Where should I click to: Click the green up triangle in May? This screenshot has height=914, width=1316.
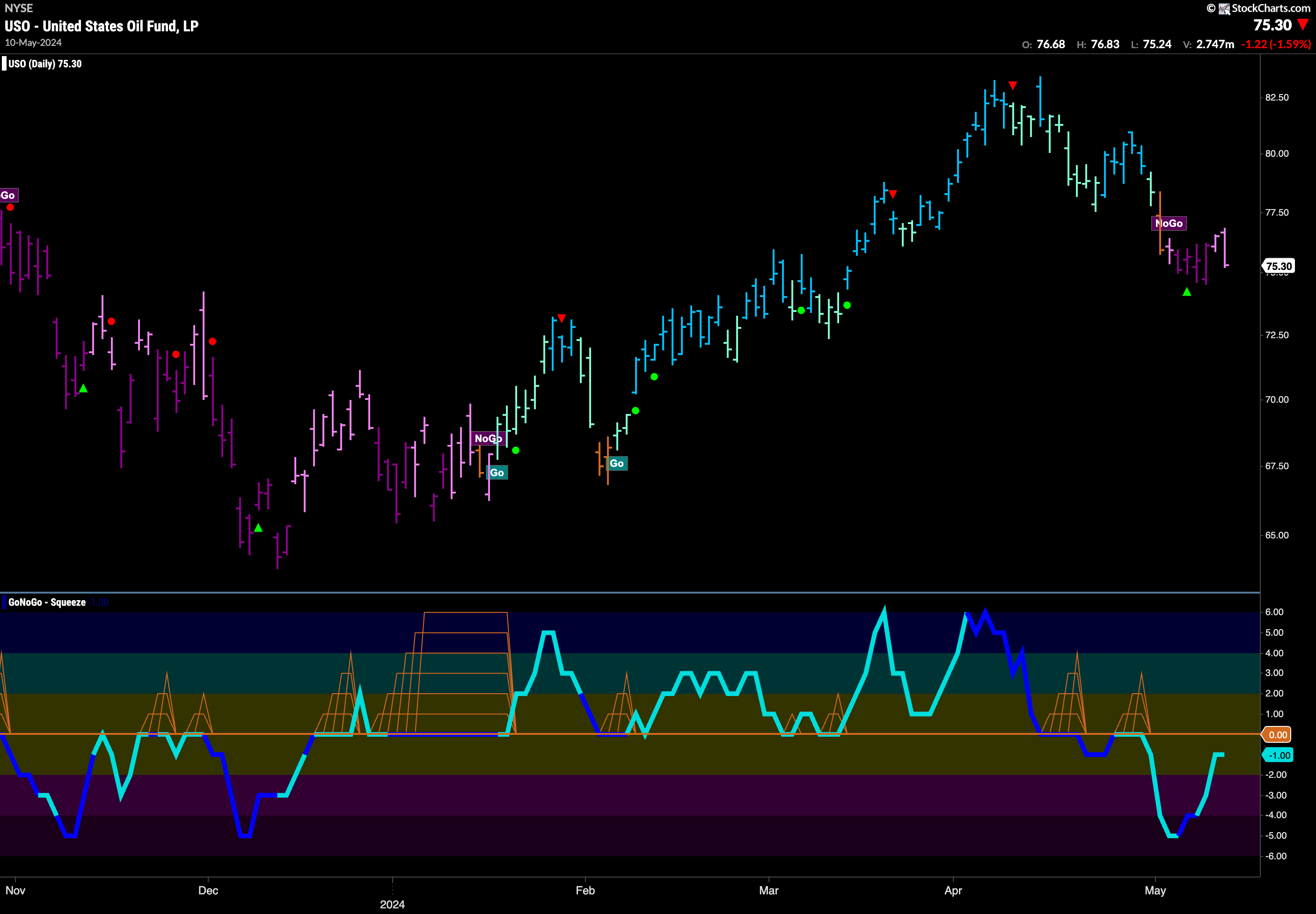[1186, 292]
